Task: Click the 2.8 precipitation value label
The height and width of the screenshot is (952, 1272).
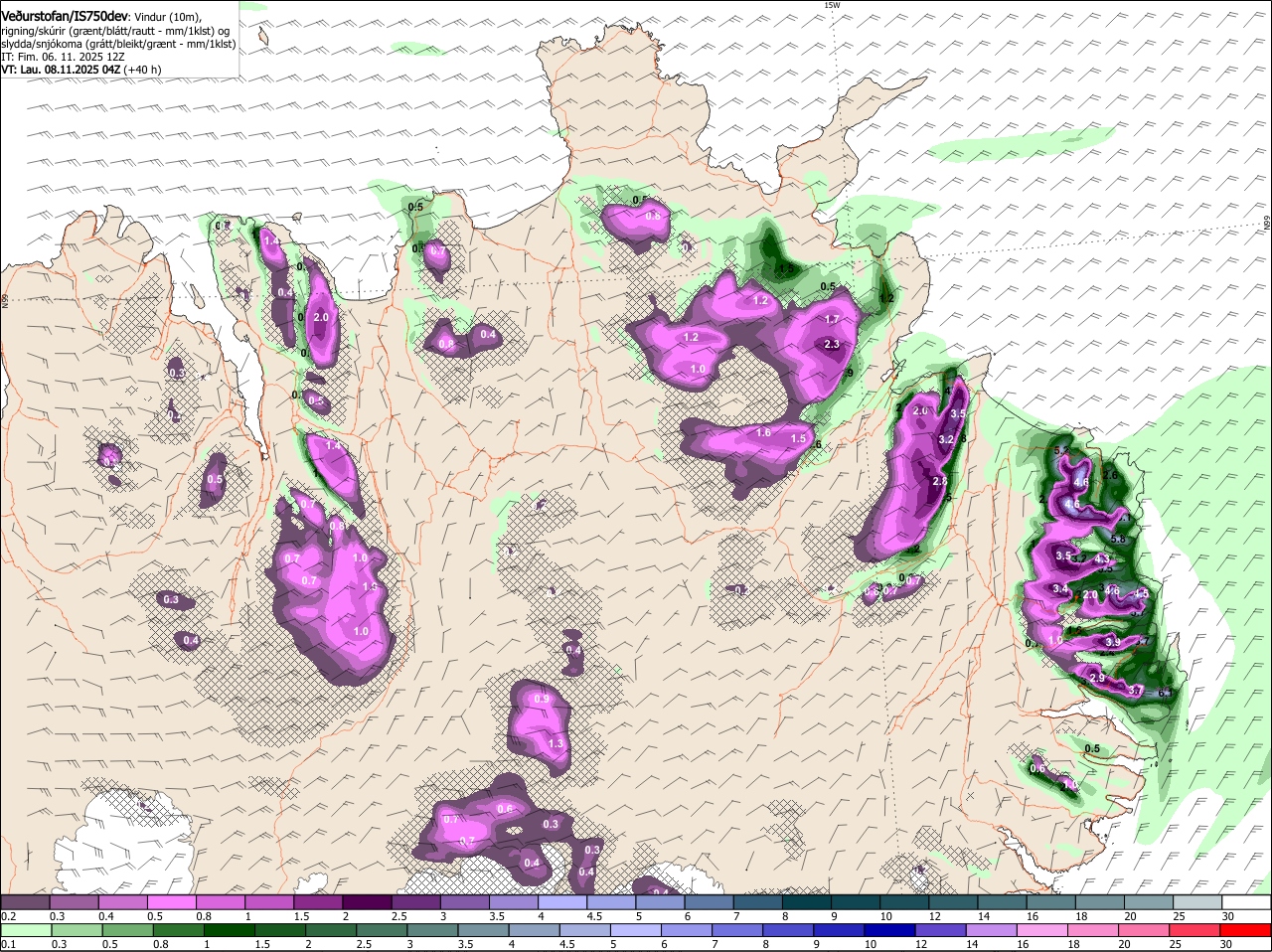Action: tap(939, 481)
